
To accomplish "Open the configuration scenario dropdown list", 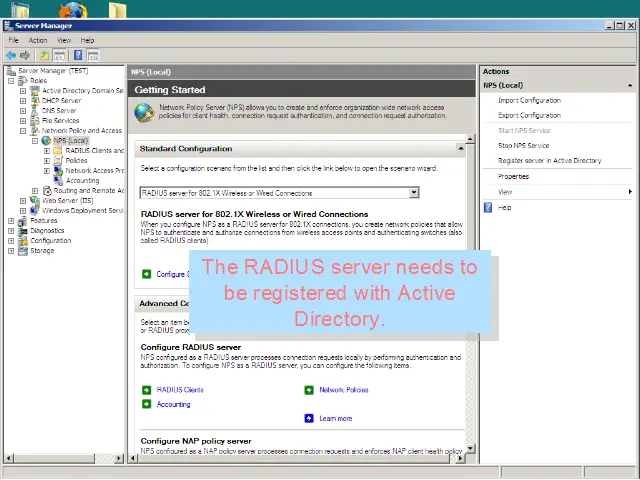I will [x=414, y=193].
